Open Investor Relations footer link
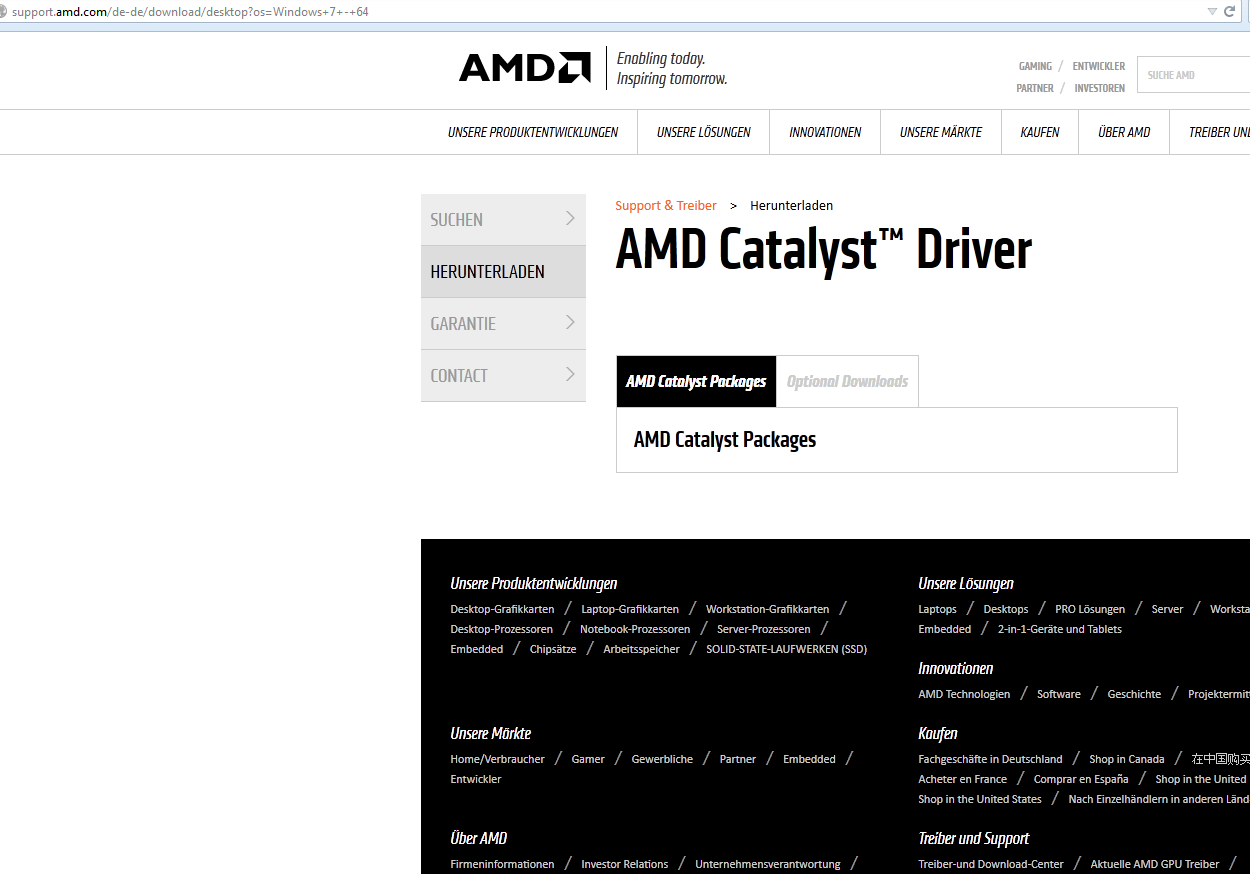The height and width of the screenshot is (874, 1250). [625, 864]
